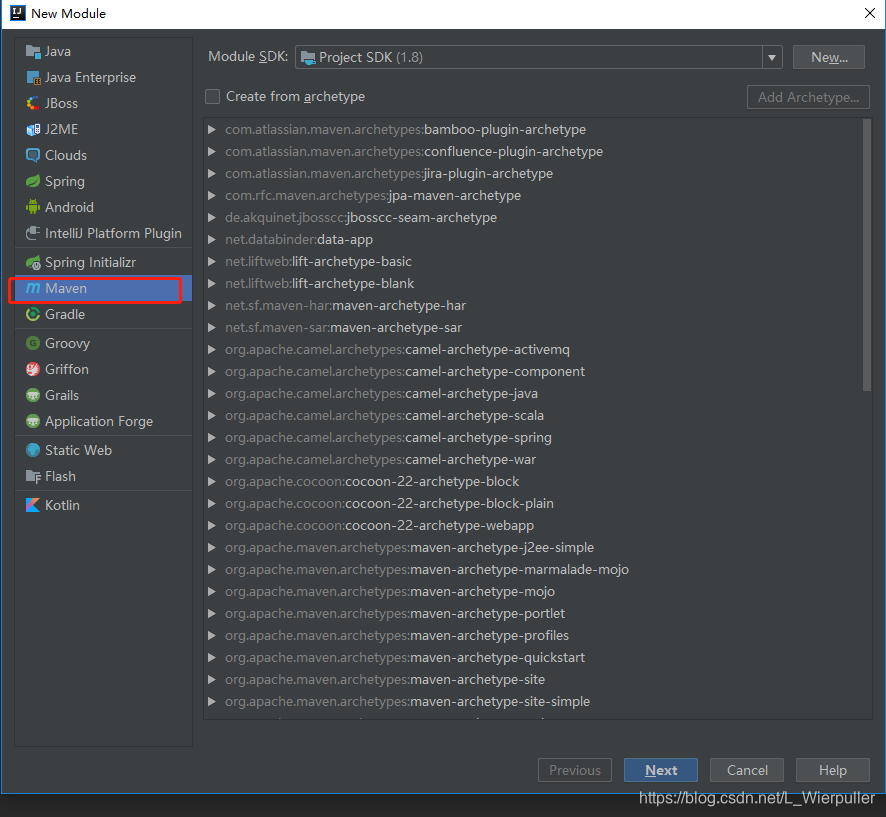Open the Module SDK dropdown arrow
This screenshot has height=817, width=886.
(x=772, y=57)
